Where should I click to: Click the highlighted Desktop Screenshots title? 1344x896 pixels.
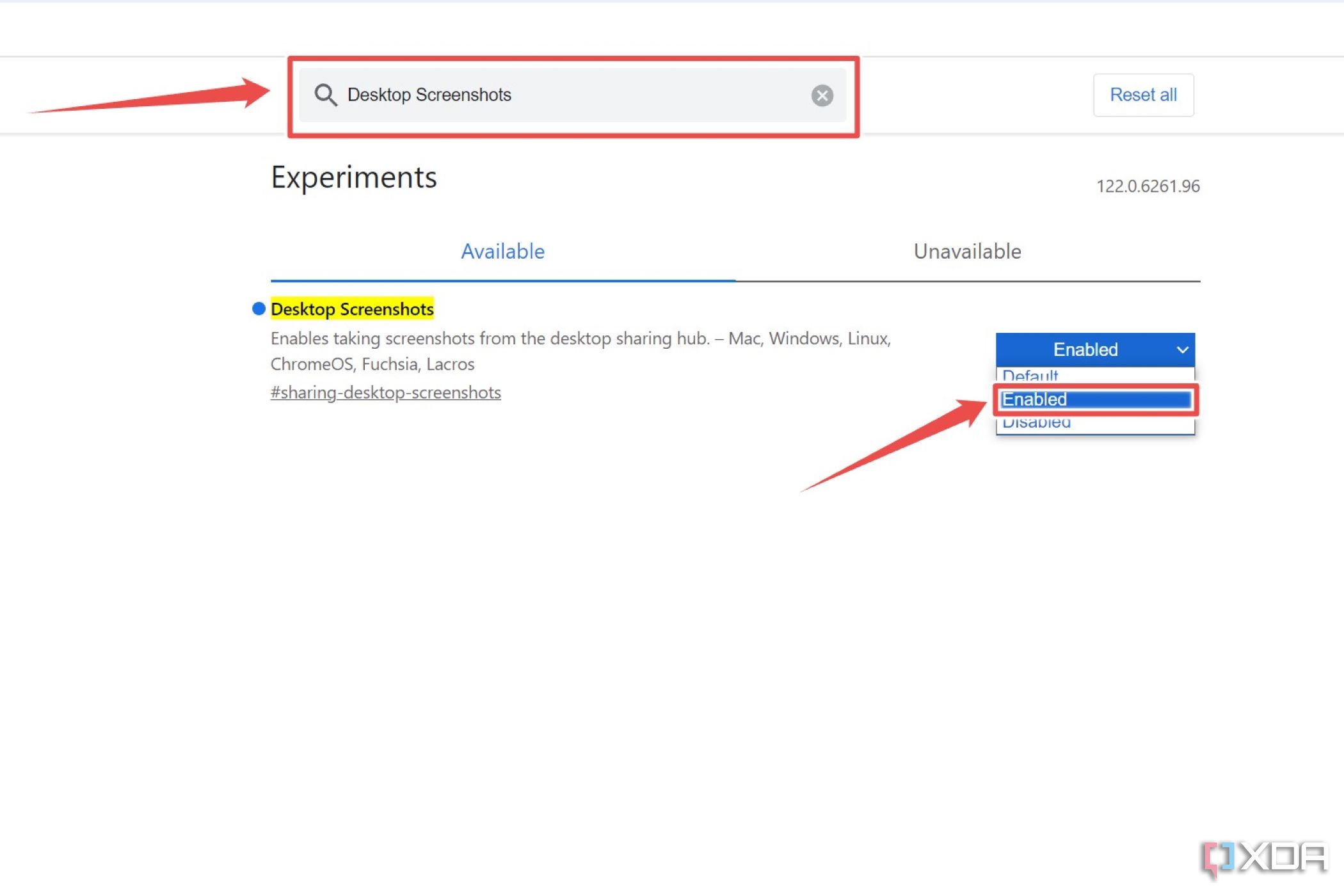coord(352,309)
